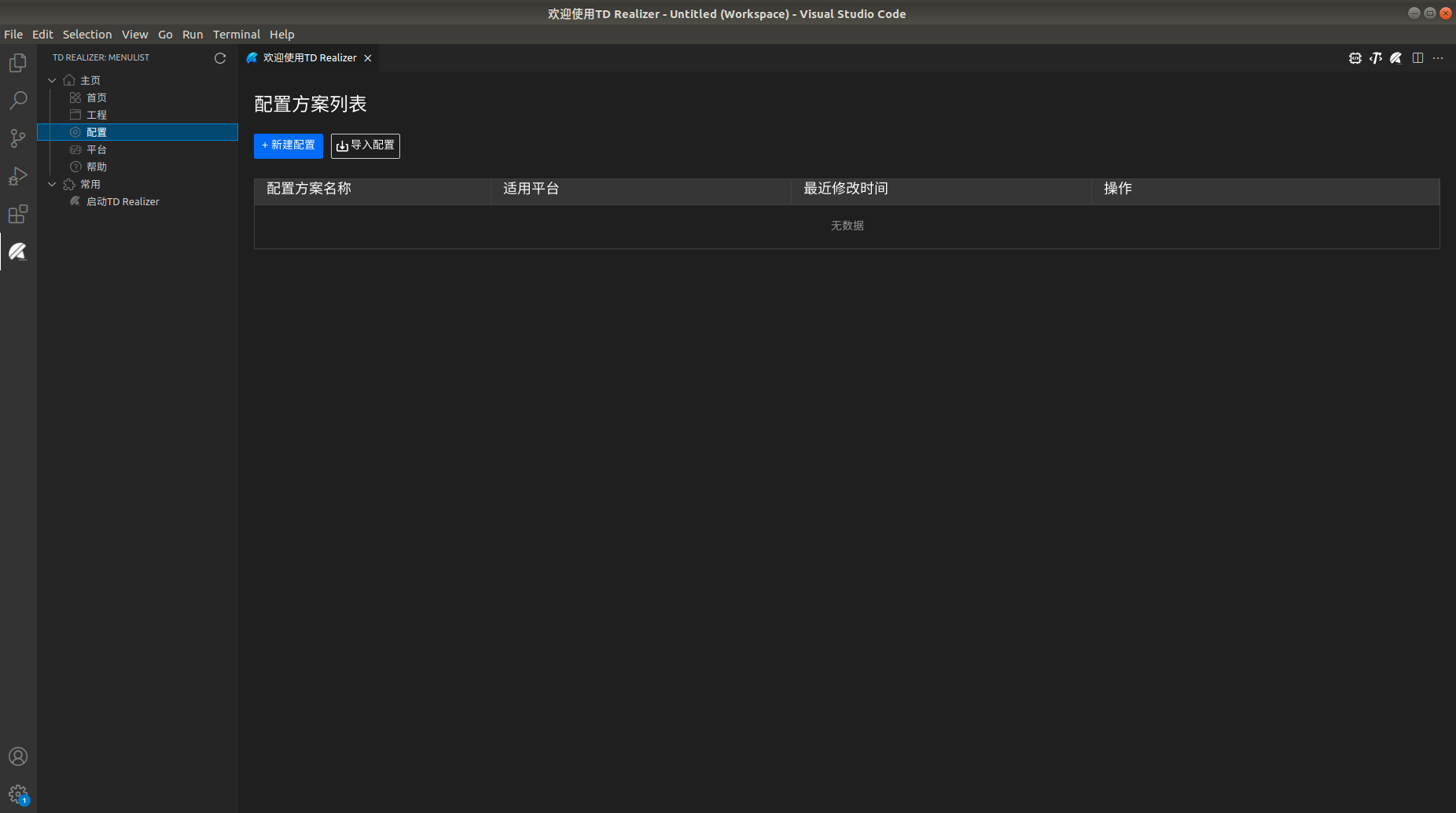Open the Extensions view icon
The height and width of the screenshot is (813, 1456).
pyautogui.click(x=17, y=214)
